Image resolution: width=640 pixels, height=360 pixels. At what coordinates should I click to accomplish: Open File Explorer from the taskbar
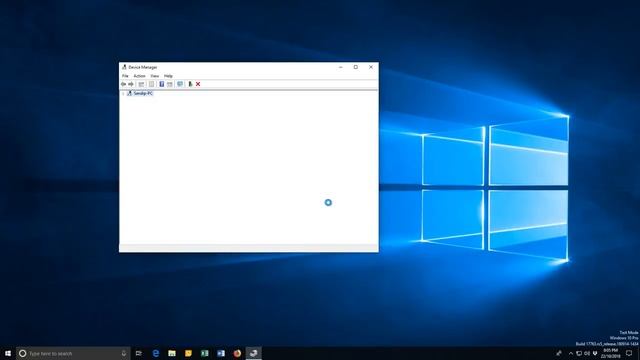172,353
